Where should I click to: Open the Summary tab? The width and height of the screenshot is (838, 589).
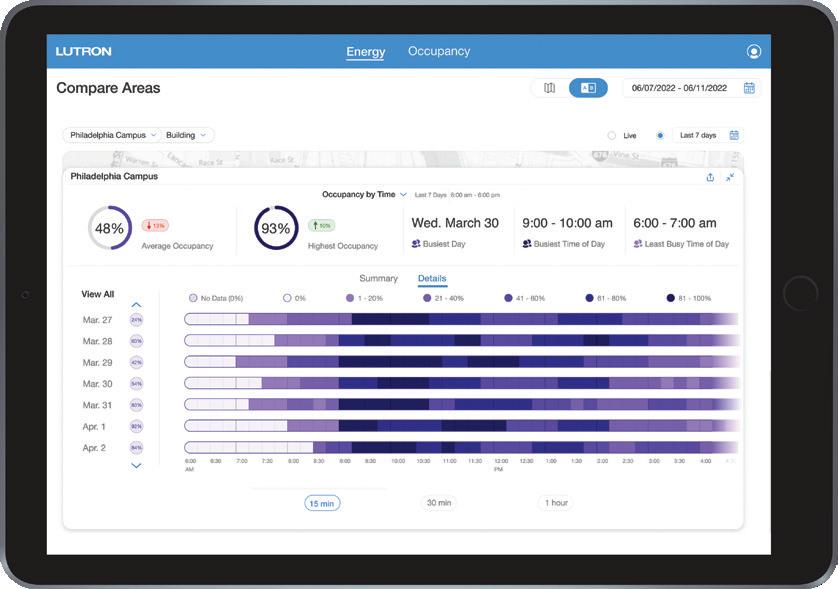(378, 278)
